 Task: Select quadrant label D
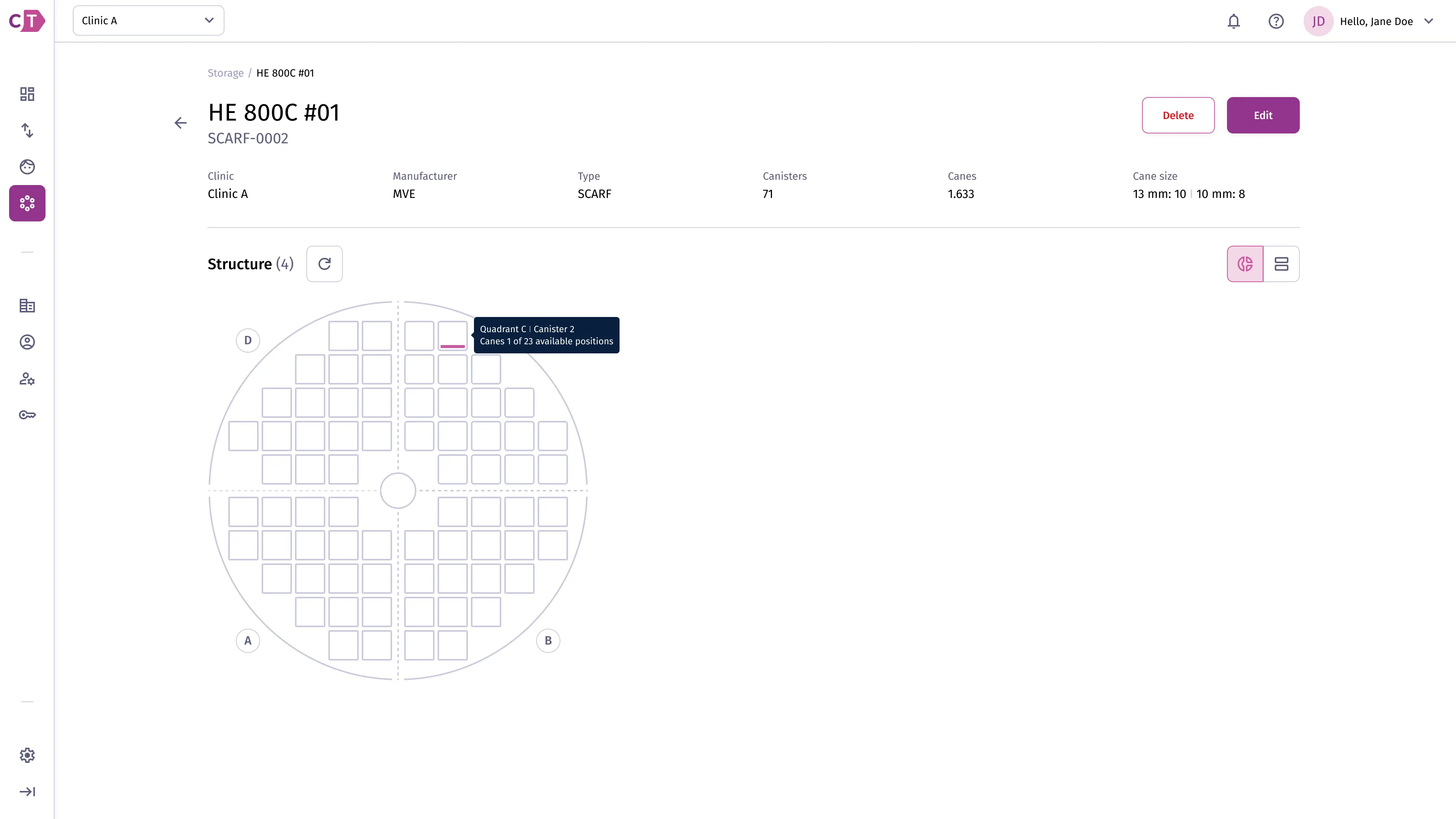pyautogui.click(x=248, y=340)
